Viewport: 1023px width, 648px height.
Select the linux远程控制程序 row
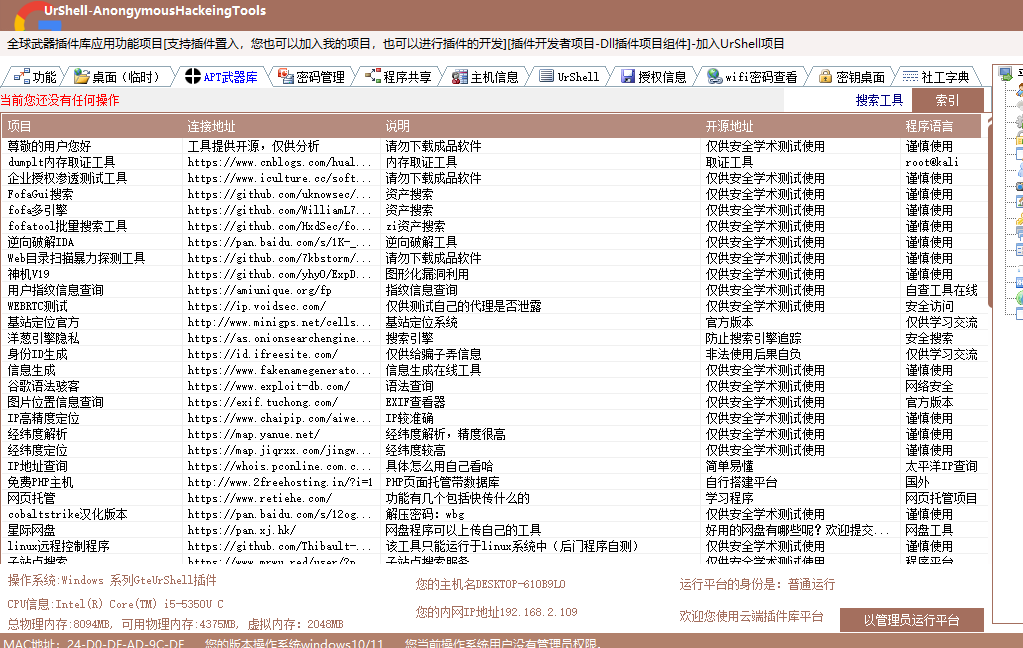click(x=494, y=546)
